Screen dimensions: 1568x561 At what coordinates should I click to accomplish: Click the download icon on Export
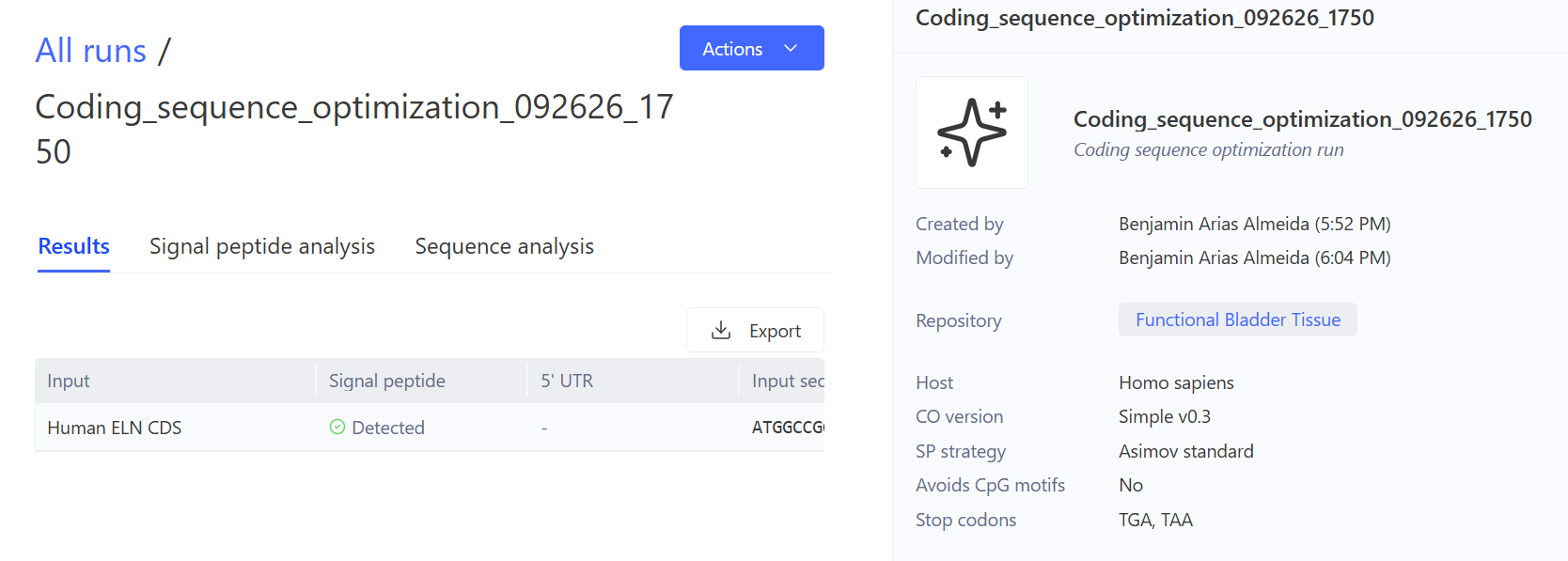(x=721, y=330)
